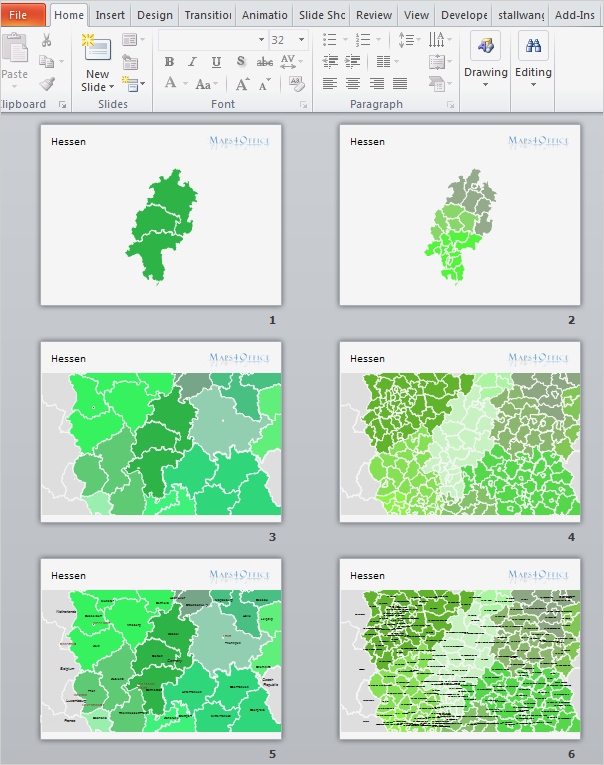The image size is (604, 765).
Task: Switch to the Review tab
Action: [374, 15]
